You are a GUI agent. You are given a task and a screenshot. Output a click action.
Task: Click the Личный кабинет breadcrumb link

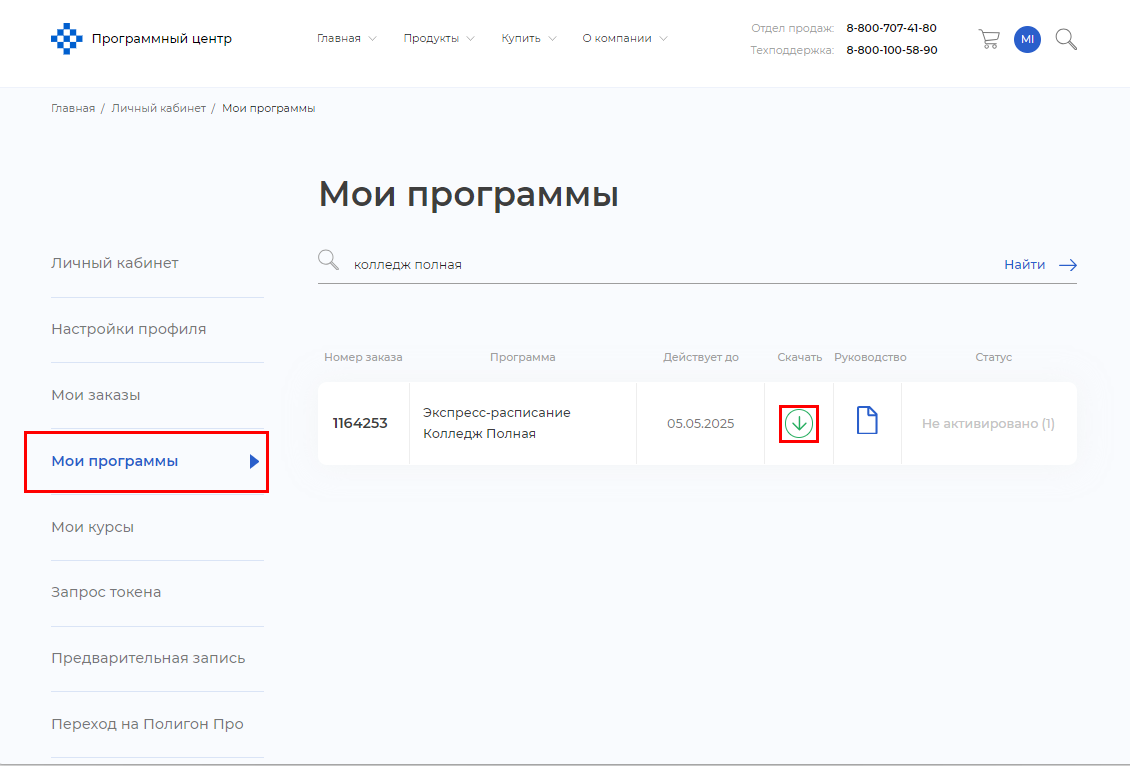coord(158,108)
